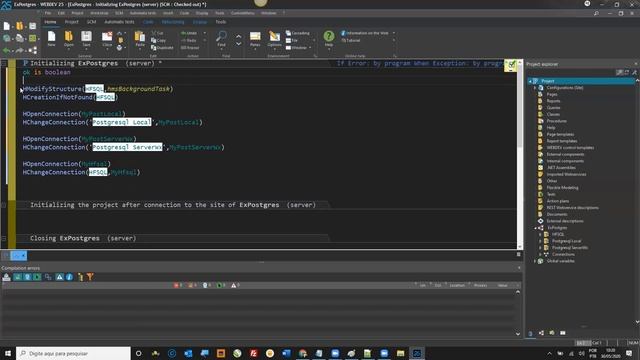Select the Automatic tests ribbon tab
640x360 pixels.
[119, 22]
